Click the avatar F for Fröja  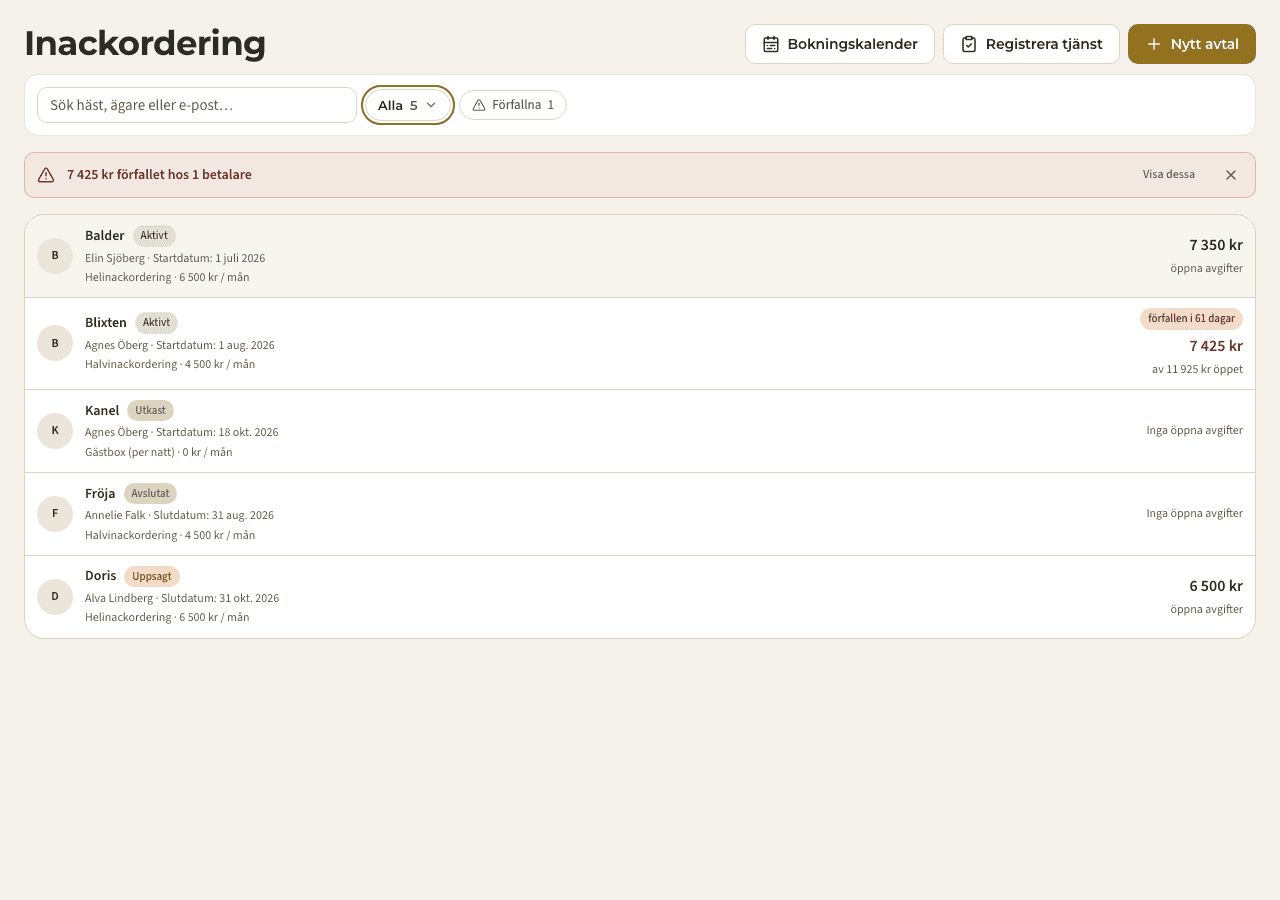point(55,514)
